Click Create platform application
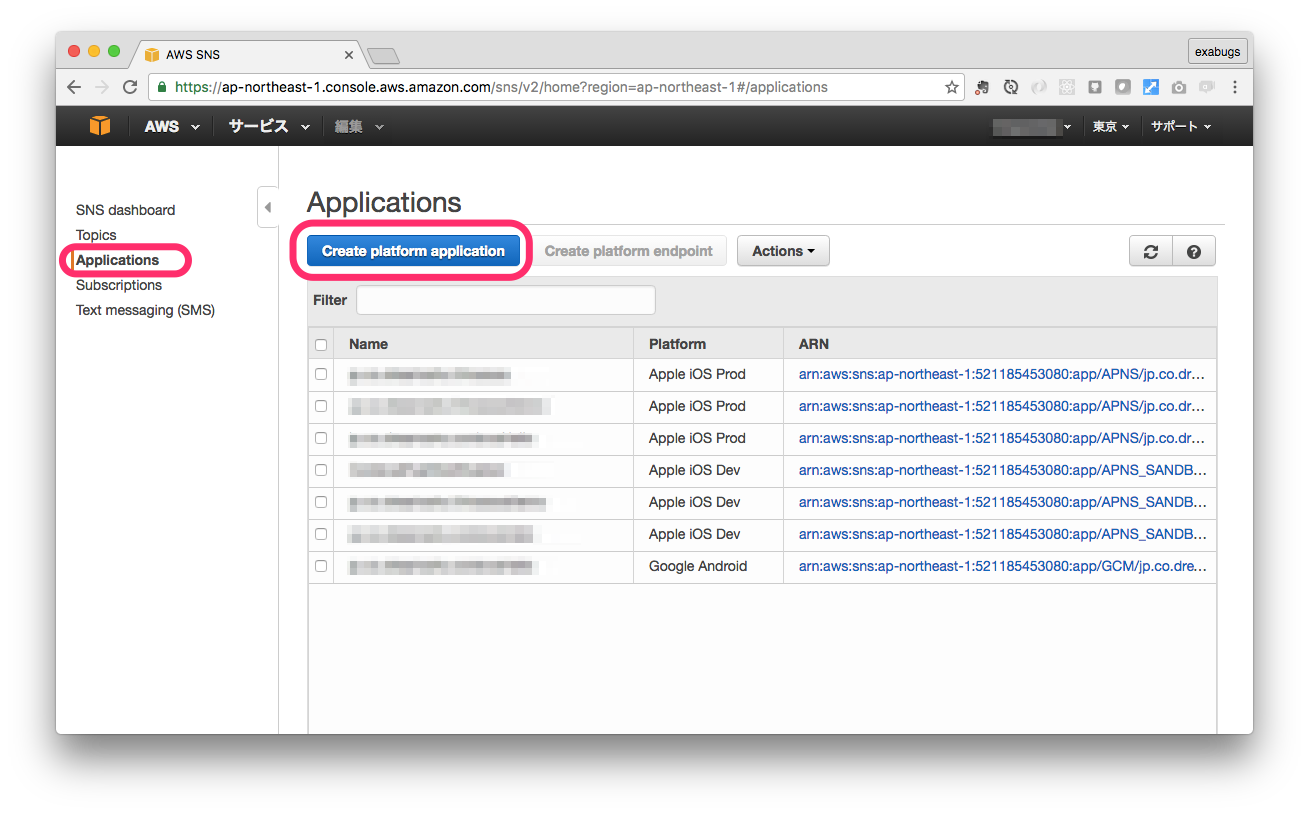 [413, 251]
